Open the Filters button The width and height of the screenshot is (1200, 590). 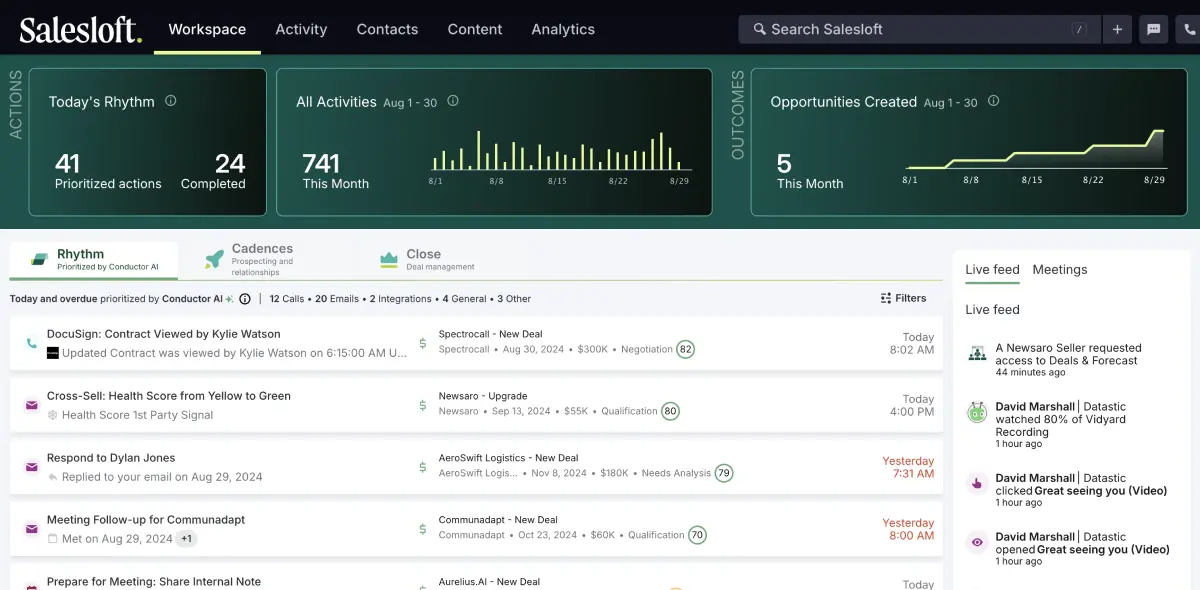point(903,298)
